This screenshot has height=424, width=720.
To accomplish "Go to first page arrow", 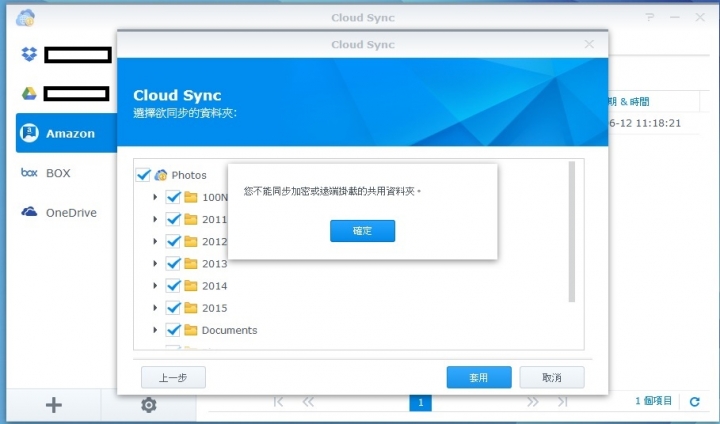I will coord(278,402).
